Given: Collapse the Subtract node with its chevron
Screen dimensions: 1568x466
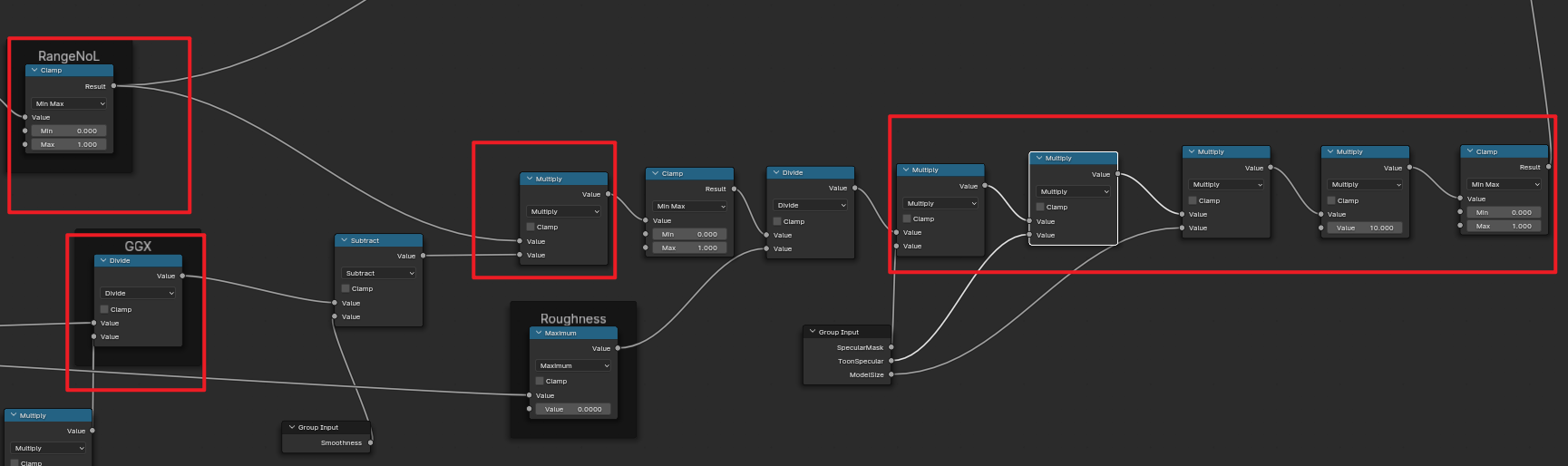Looking at the screenshot, I should [x=344, y=240].
